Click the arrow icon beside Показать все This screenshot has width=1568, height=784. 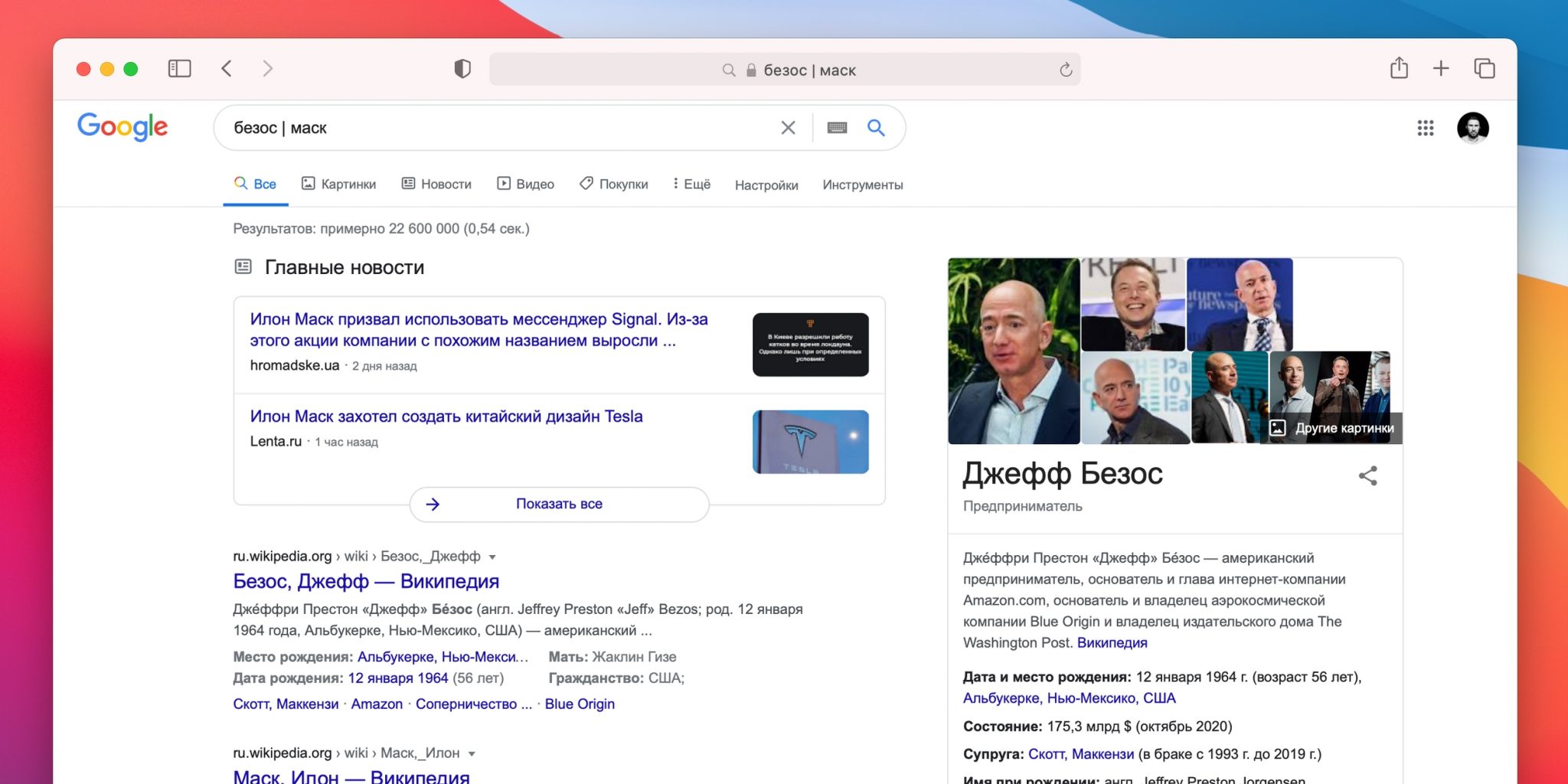pos(433,504)
